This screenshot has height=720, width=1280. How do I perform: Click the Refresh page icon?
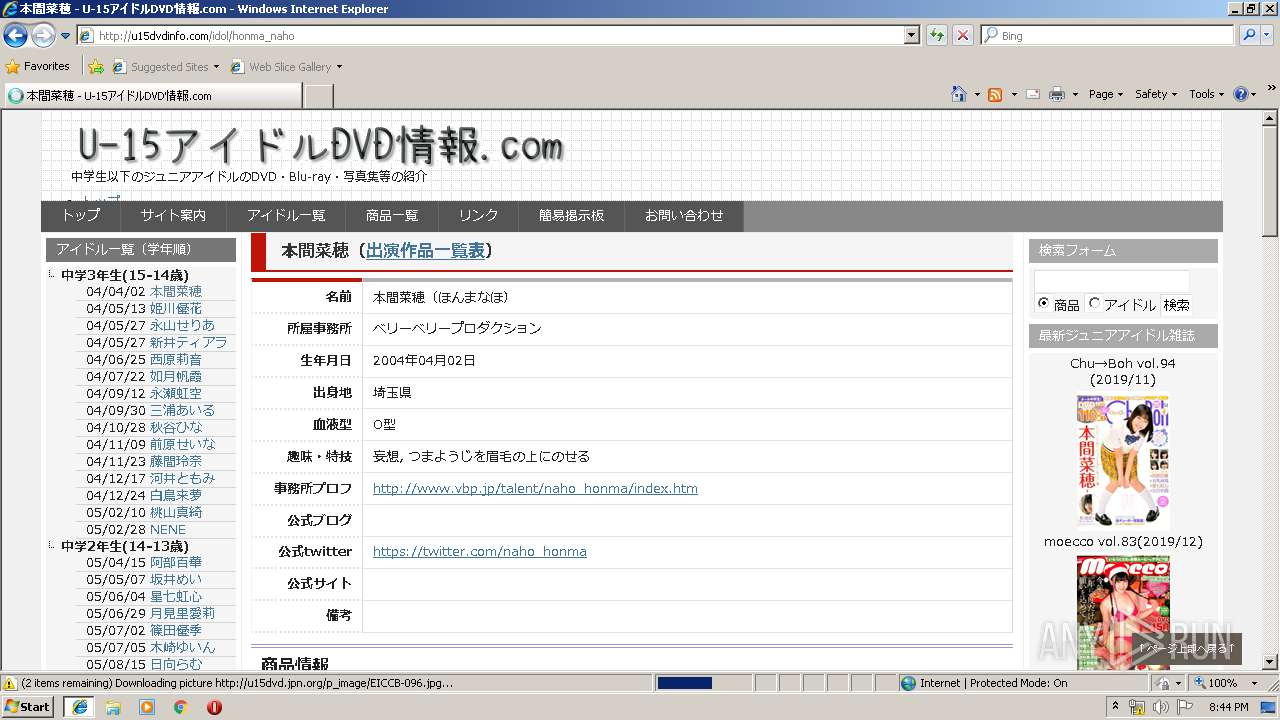[937, 36]
